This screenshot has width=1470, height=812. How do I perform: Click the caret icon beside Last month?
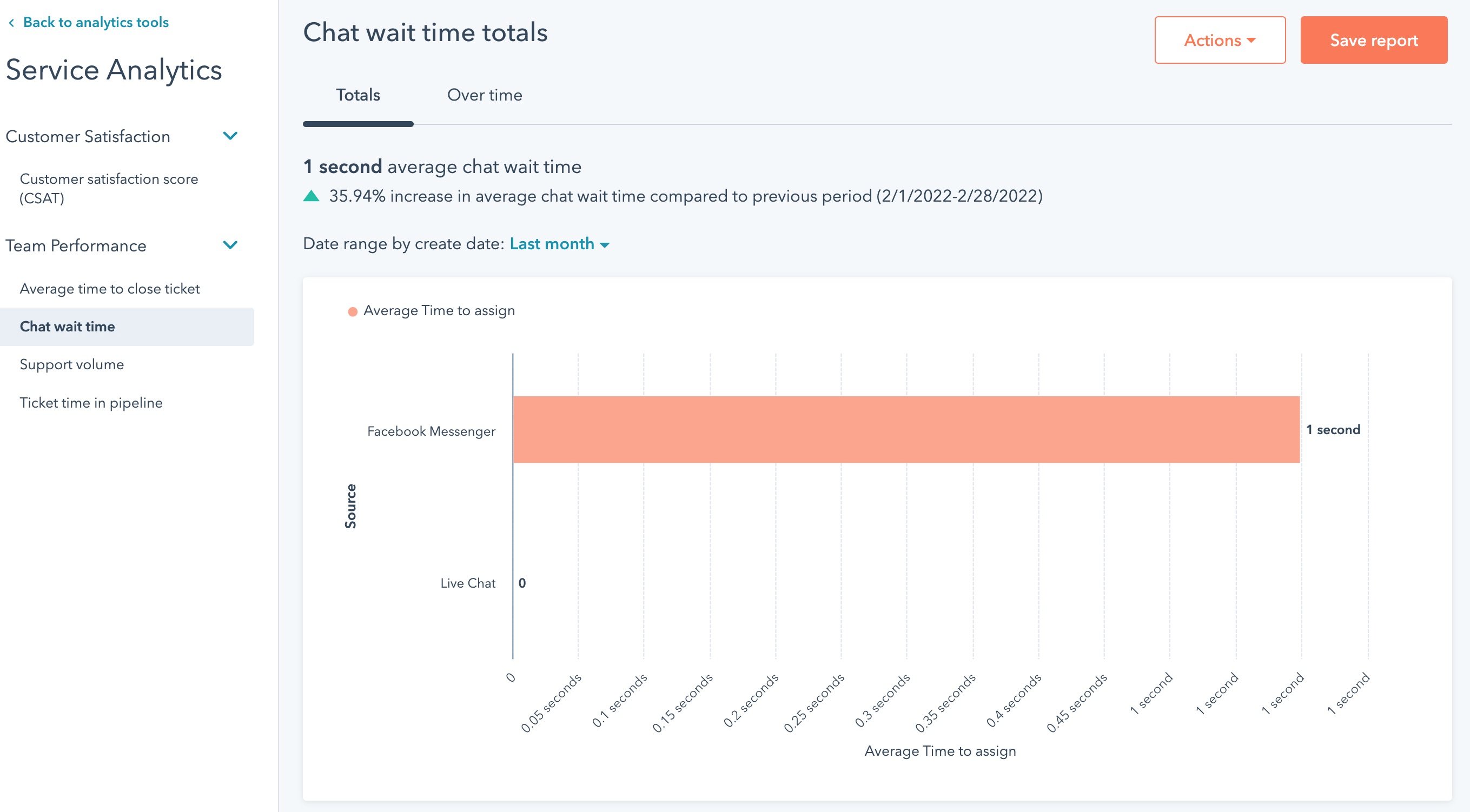605,245
